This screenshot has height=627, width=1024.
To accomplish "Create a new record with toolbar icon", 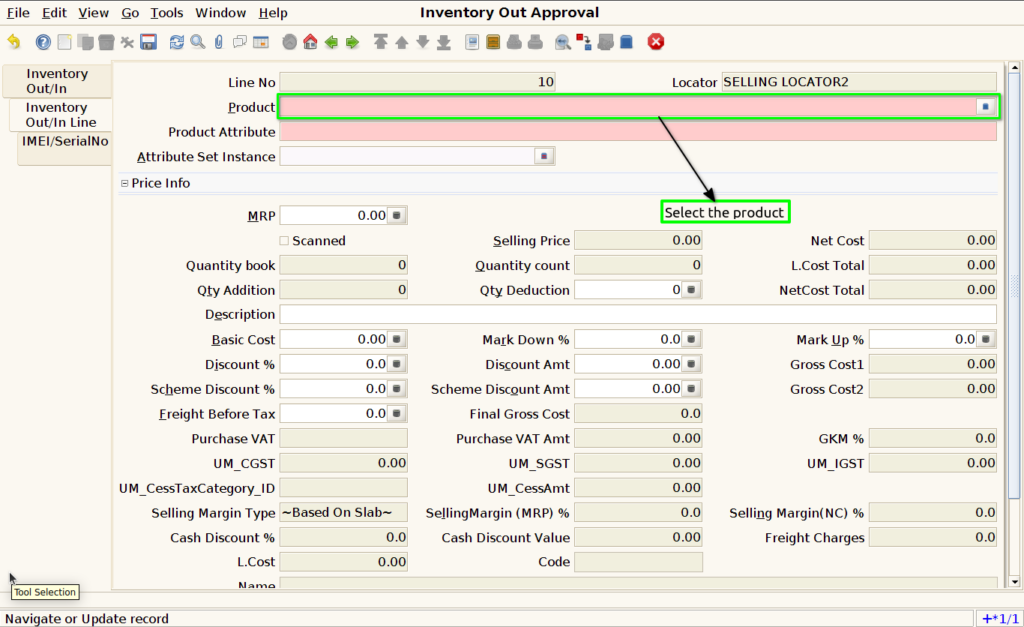I will pyautogui.click(x=65, y=42).
